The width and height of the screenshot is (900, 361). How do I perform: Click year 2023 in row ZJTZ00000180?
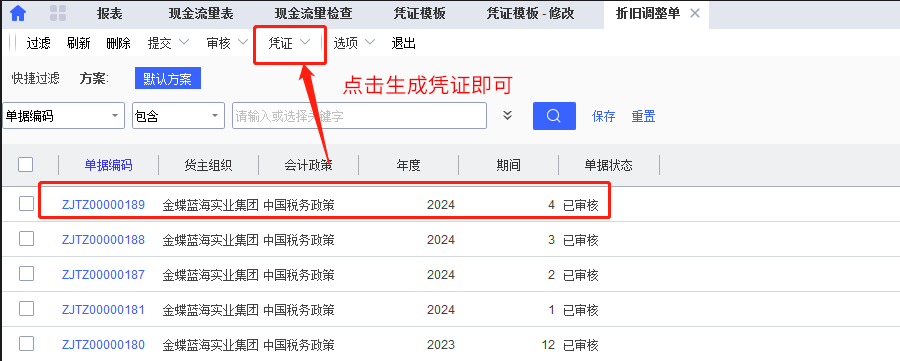click(441, 345)
